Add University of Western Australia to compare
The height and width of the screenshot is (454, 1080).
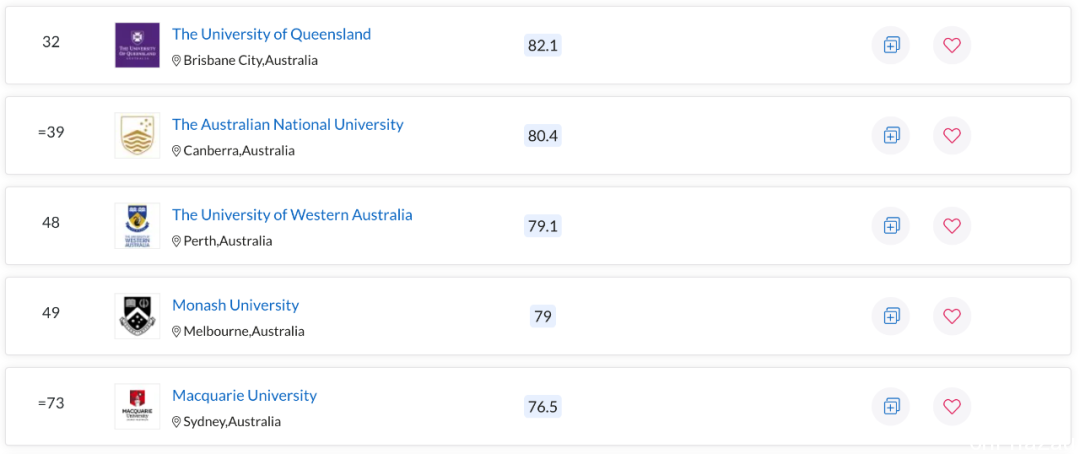tap(891, 226)
